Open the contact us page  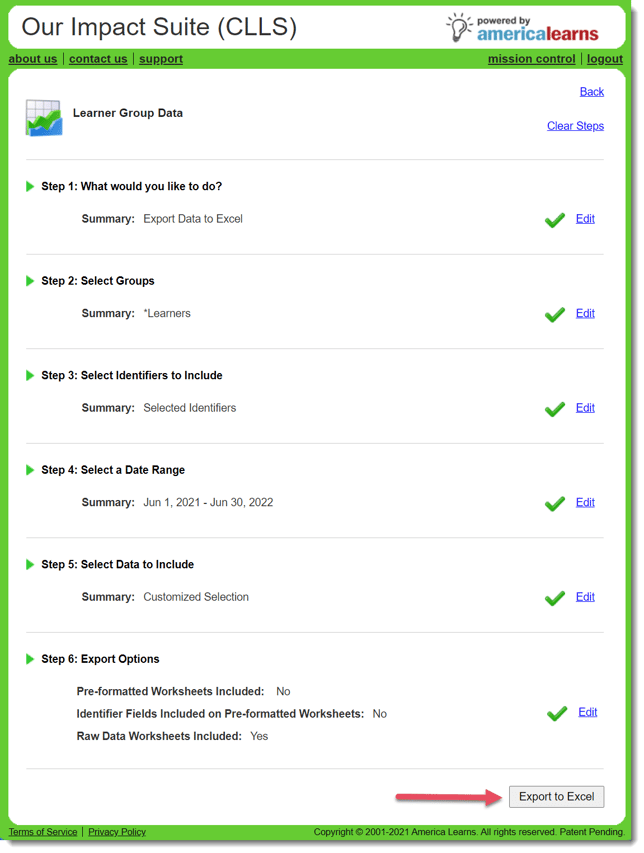click(x=98, y=59)
